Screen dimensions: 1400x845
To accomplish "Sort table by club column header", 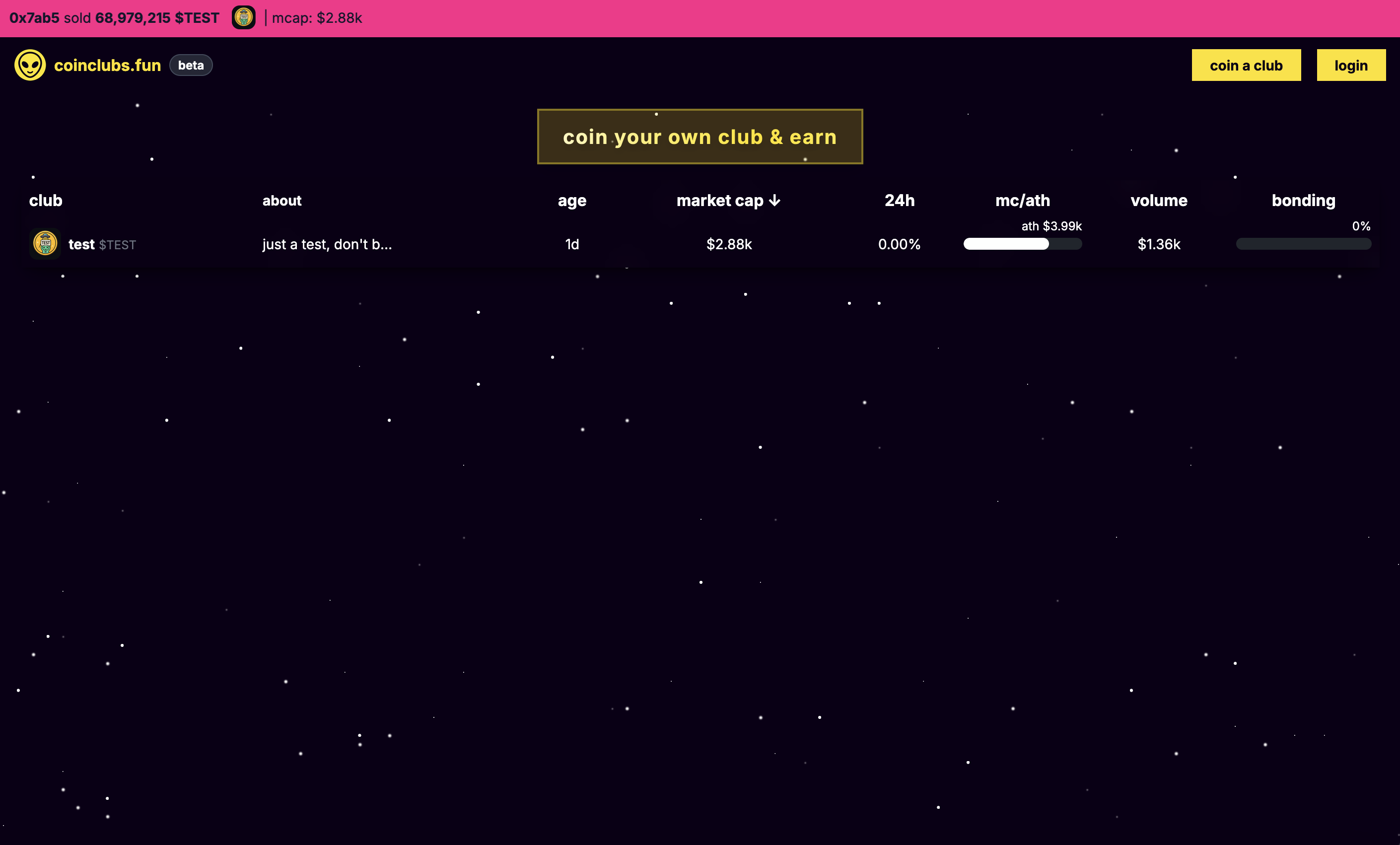I will [x=46, y=201].
